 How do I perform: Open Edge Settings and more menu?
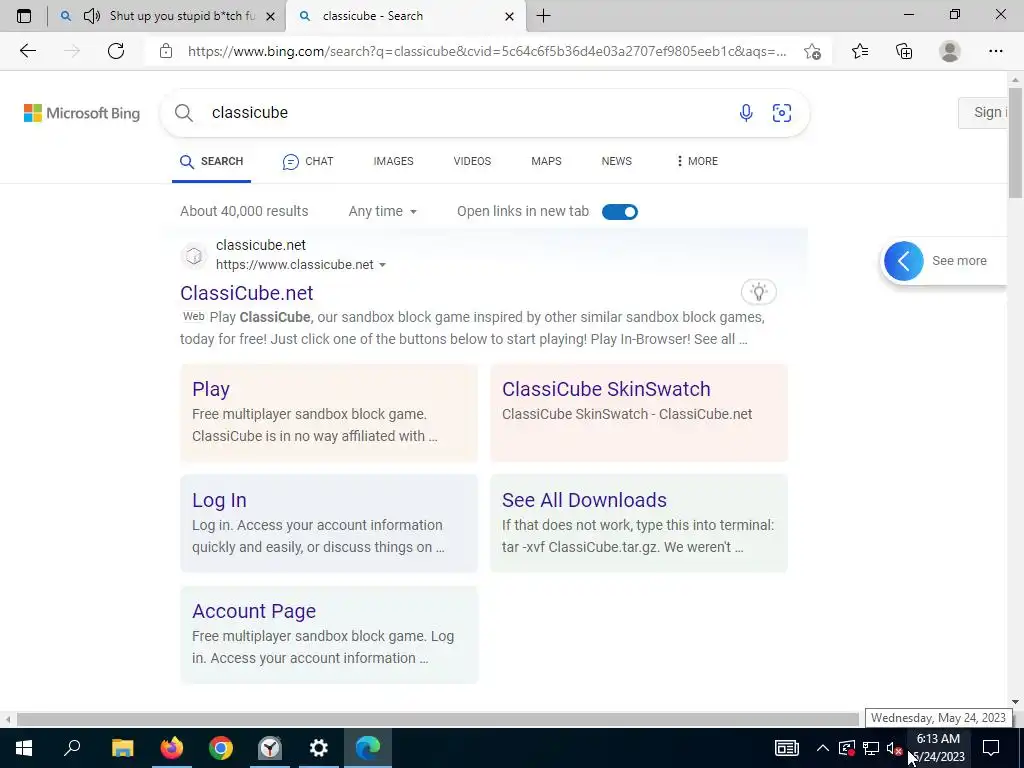tap(995, 51)
